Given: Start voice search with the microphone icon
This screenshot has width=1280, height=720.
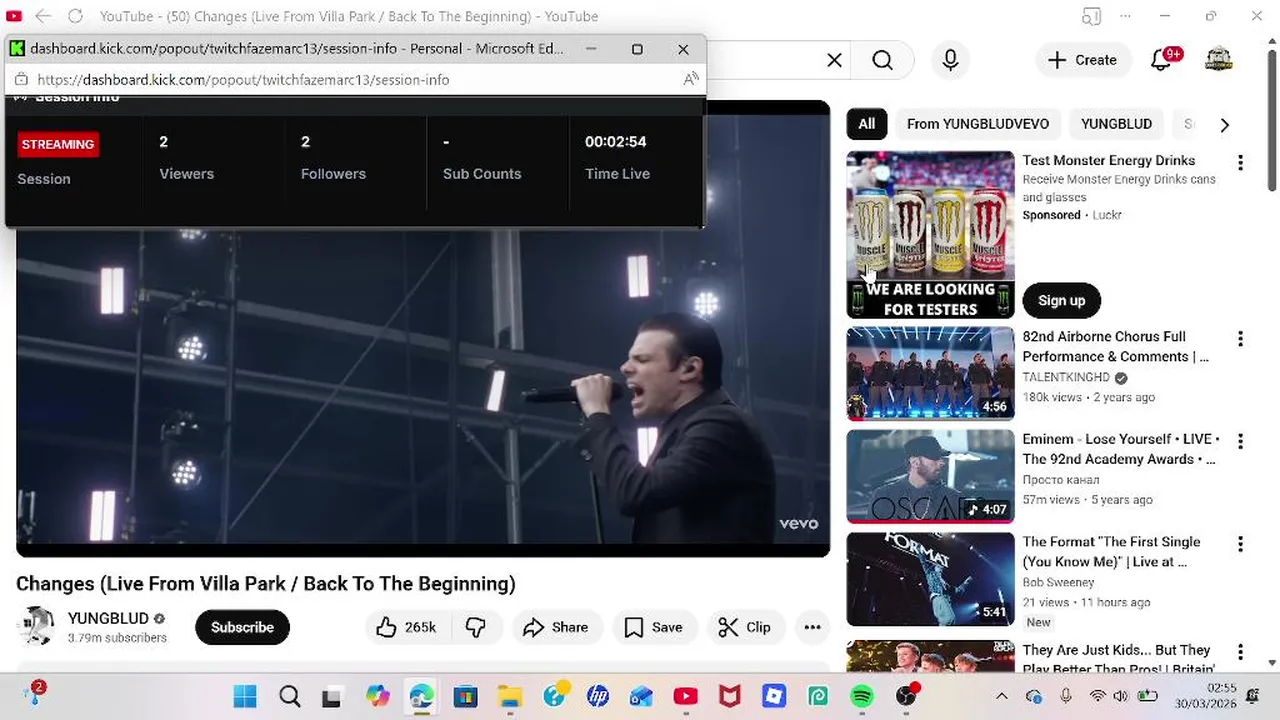Looking at the screenshot, I should point(950,60).
